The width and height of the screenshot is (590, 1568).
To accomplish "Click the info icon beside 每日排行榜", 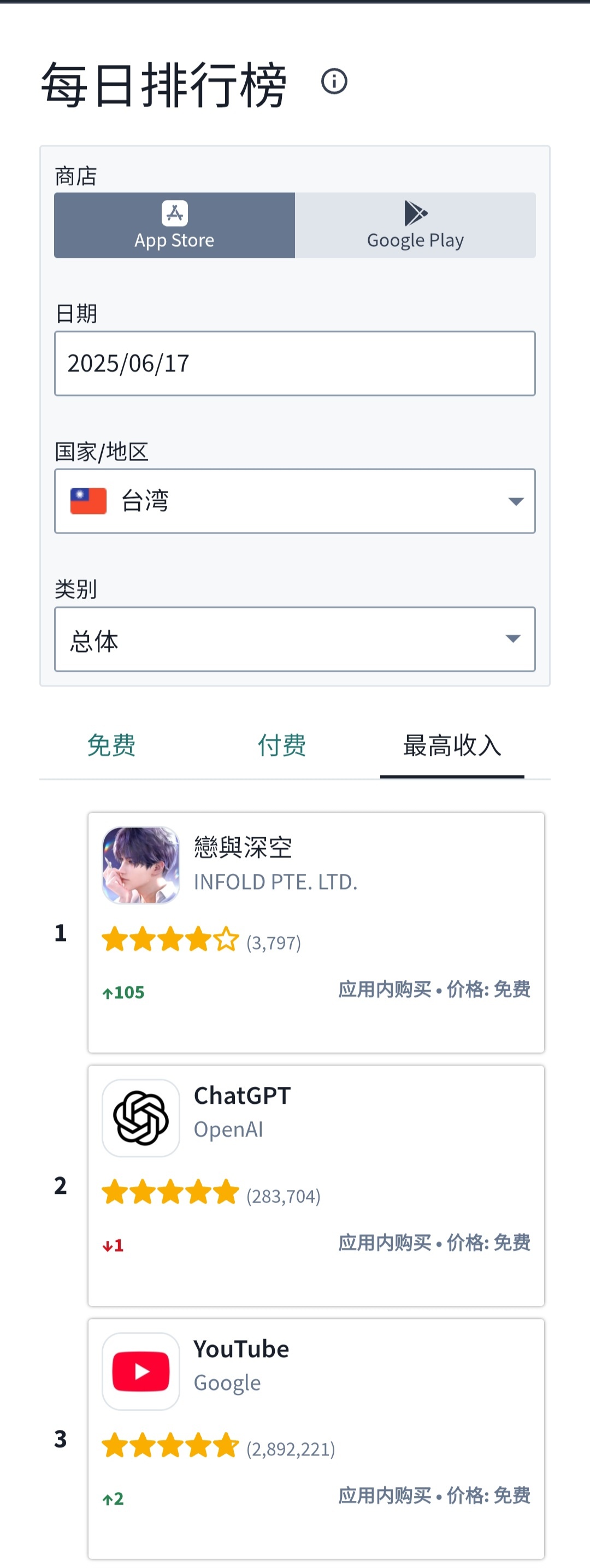I will (x=334, y=81).
